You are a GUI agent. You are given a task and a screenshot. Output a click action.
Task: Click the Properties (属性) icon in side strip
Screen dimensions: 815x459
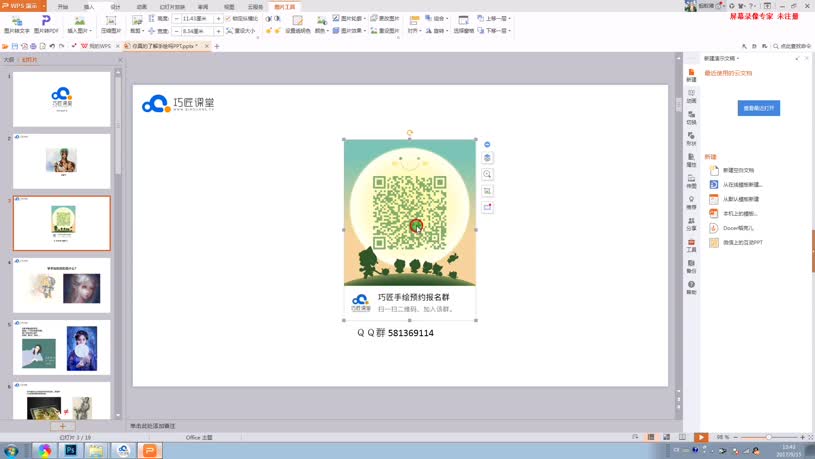click(691, 161)
